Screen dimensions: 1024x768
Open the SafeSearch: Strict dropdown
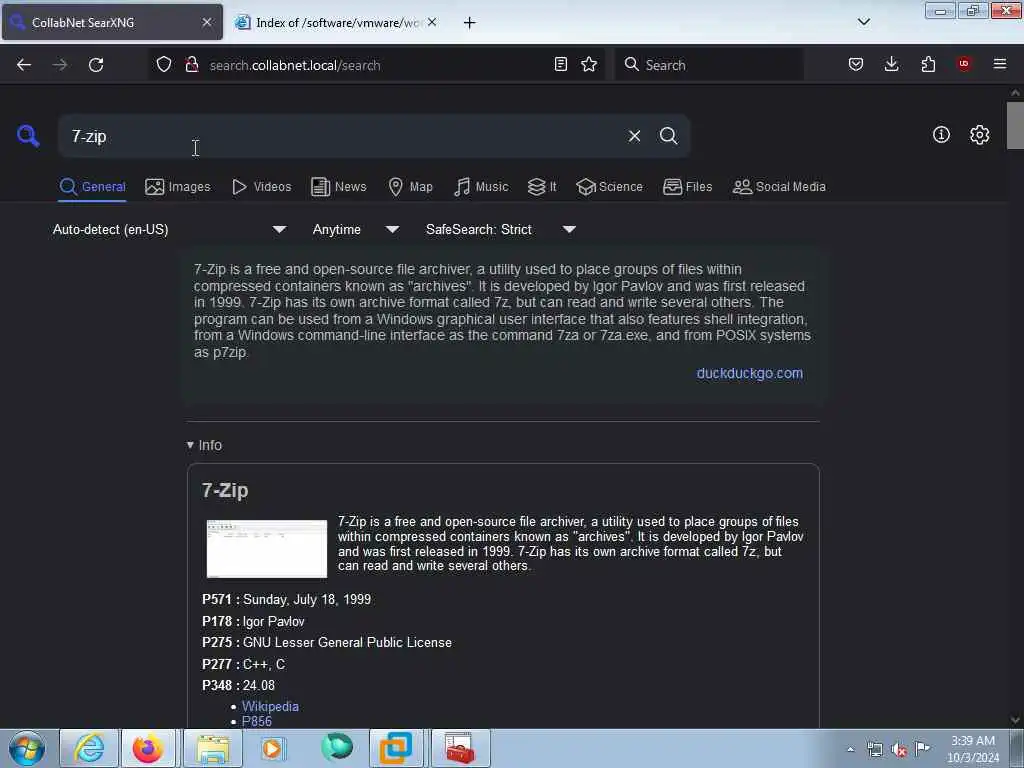coord(501,229)
